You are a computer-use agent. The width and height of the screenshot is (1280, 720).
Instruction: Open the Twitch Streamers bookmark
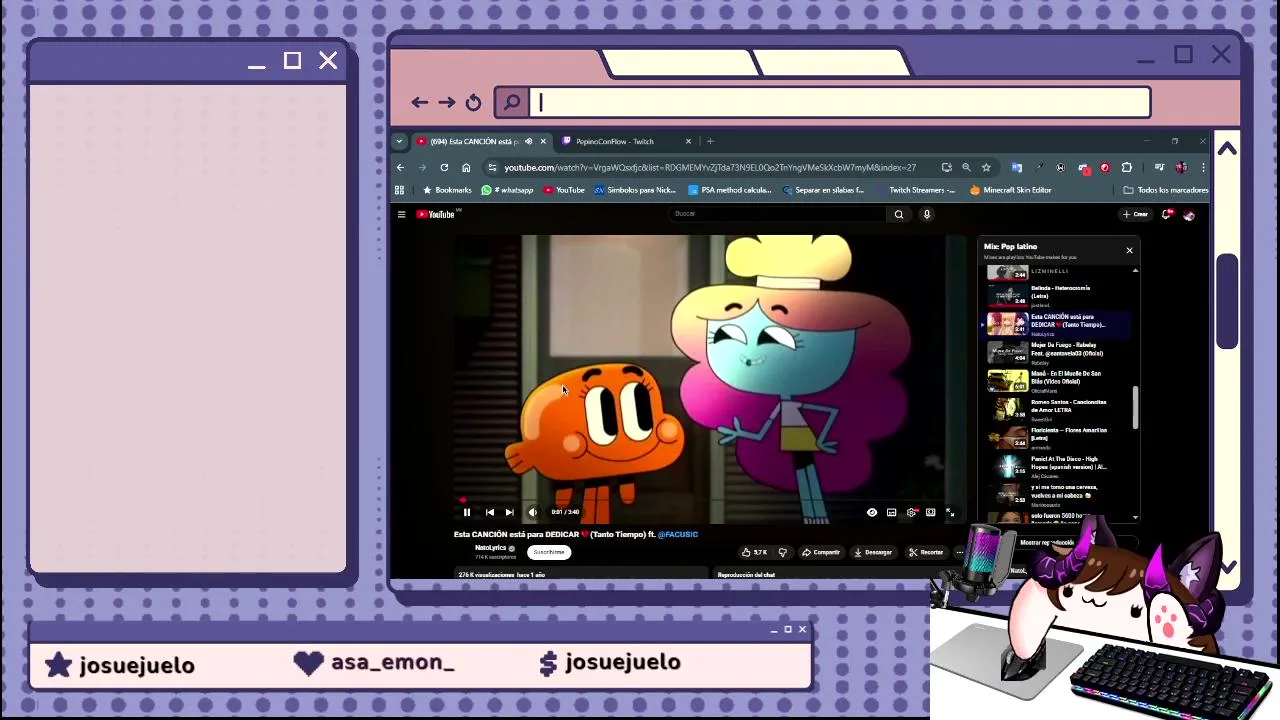coord(915,190)
